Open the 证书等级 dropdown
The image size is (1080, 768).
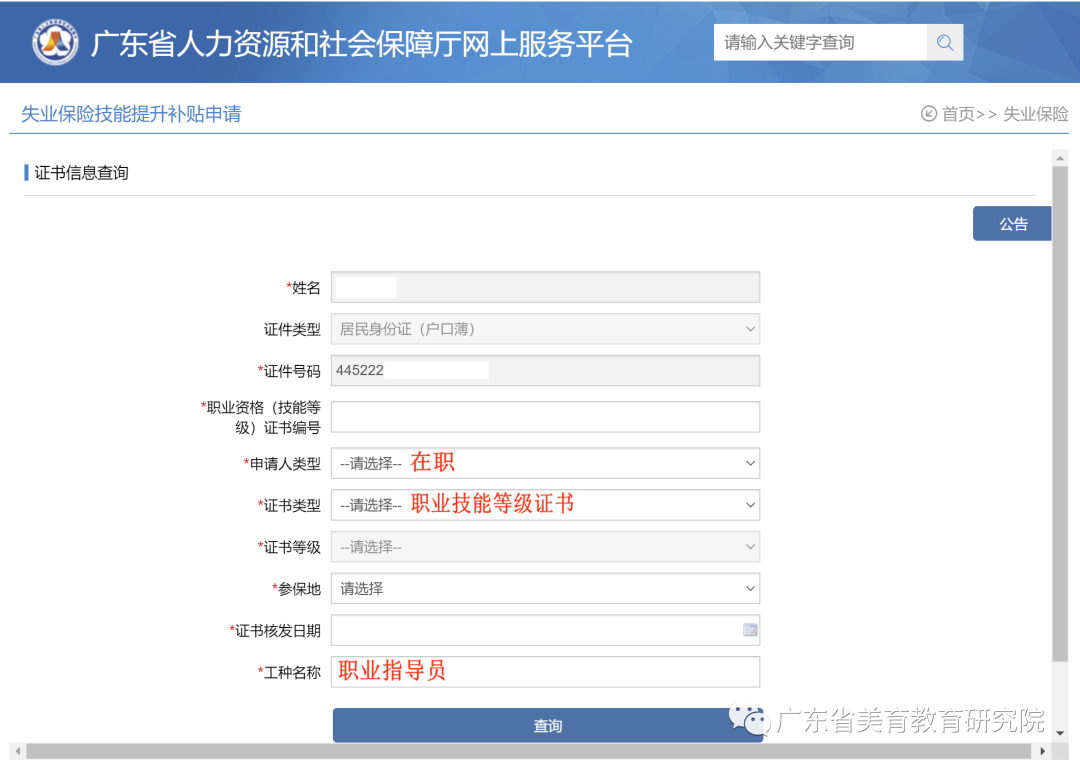coord(545,547)
